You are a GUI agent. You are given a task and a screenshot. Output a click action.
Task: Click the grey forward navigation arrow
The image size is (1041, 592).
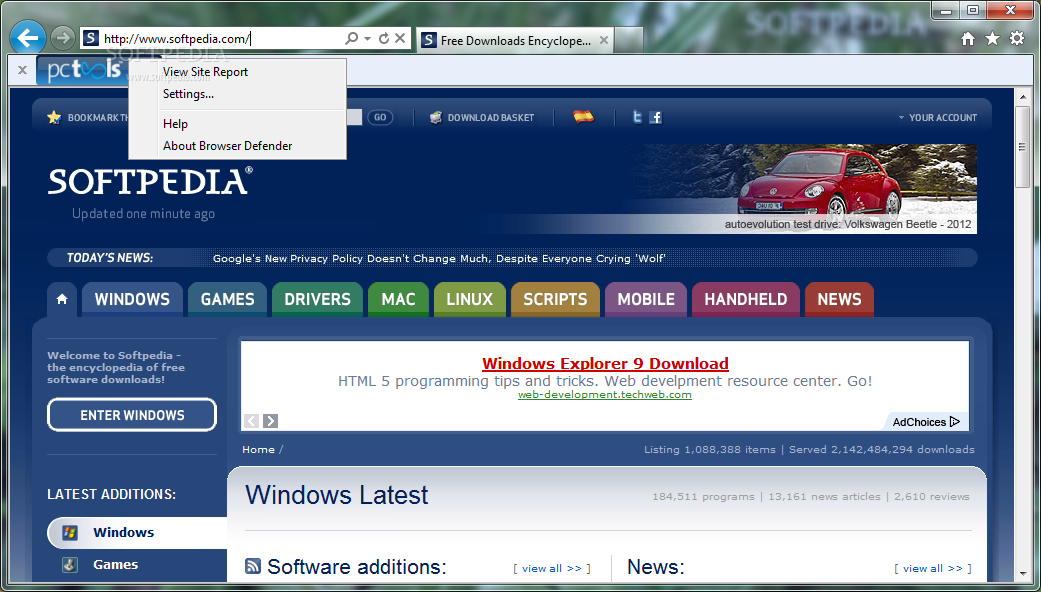point(62,38)
